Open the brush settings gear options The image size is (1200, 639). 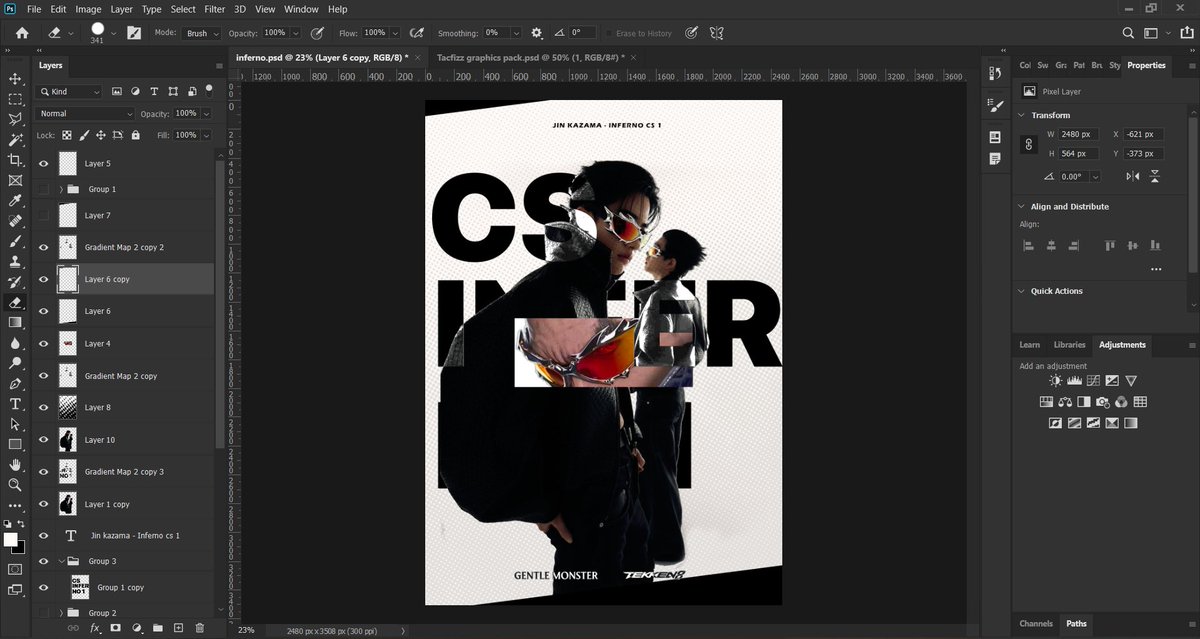coord(537,33)
